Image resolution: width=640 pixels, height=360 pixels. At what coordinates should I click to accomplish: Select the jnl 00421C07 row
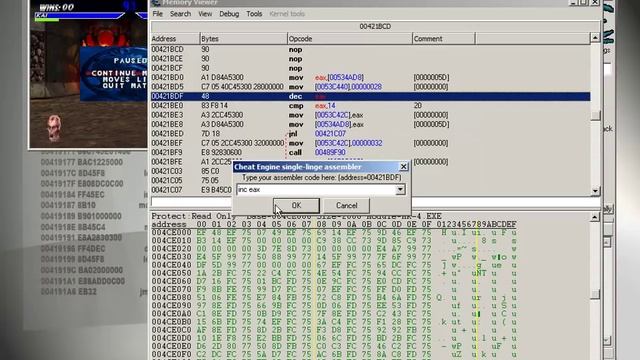point(371,134)
